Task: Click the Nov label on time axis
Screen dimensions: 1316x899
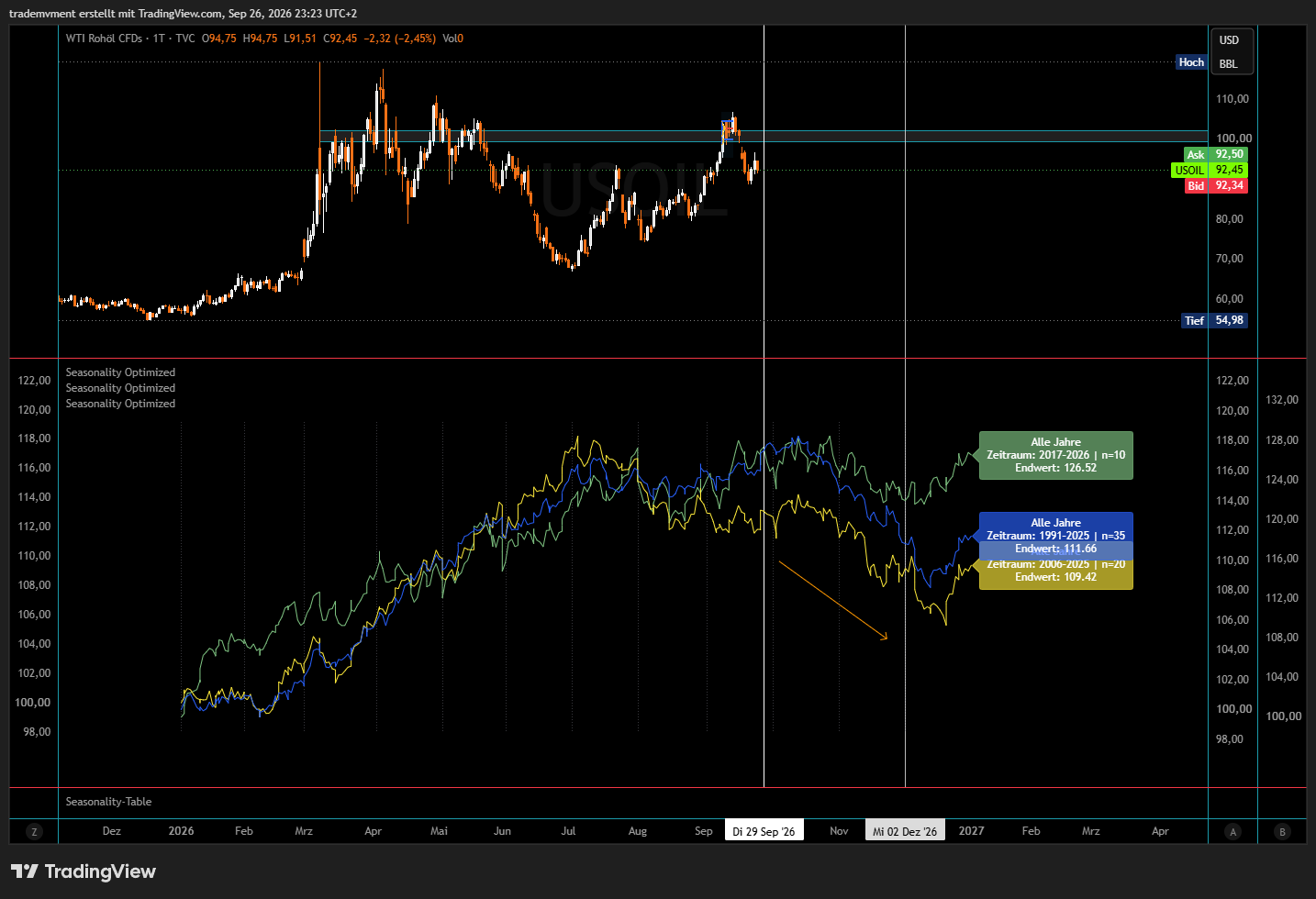Action: [839, 831]
